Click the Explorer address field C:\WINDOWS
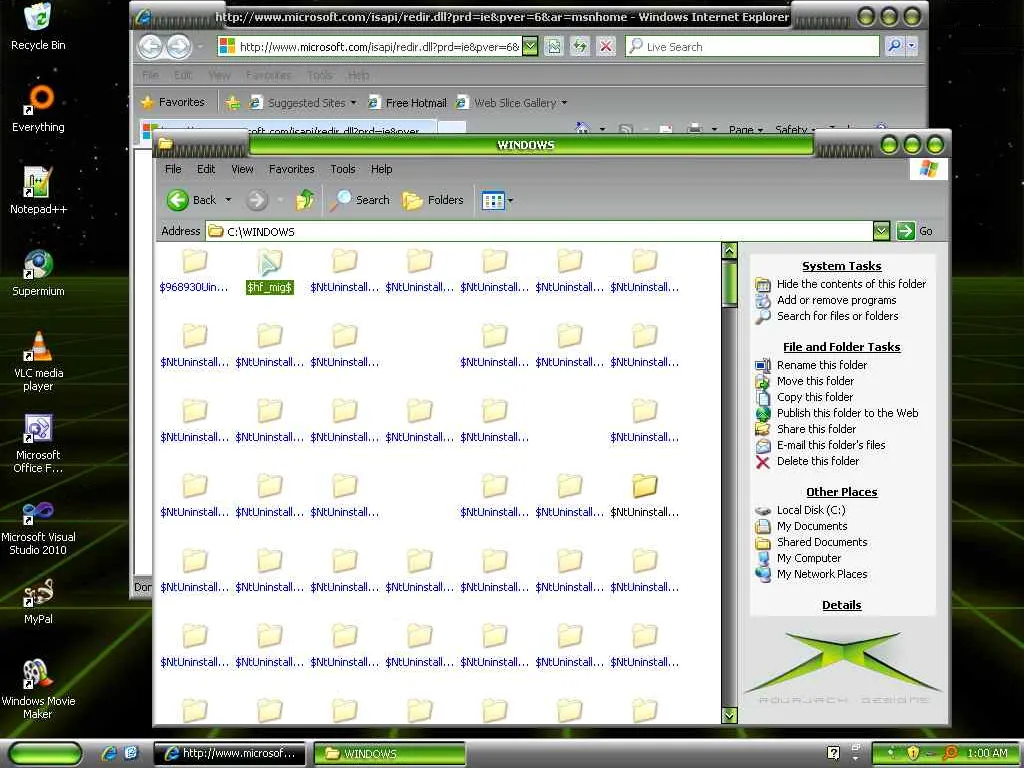The height and width of the screenshot is (768, 1024). 539,231
